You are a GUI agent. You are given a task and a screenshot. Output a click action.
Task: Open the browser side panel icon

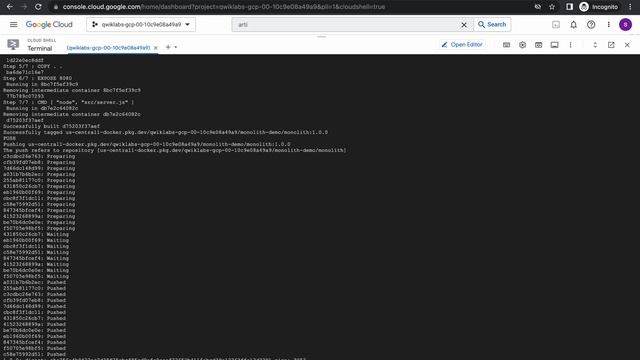pyautogui.click(x=569, y=7)
